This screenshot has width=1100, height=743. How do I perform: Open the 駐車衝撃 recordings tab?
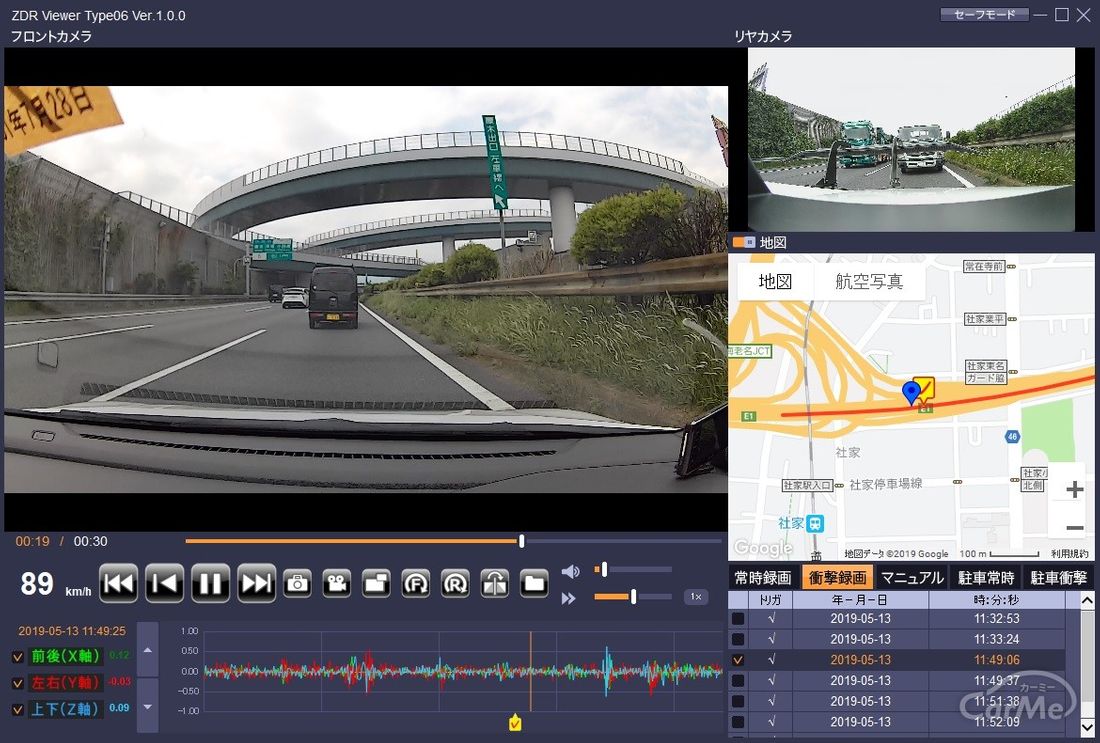(1059, 578)
